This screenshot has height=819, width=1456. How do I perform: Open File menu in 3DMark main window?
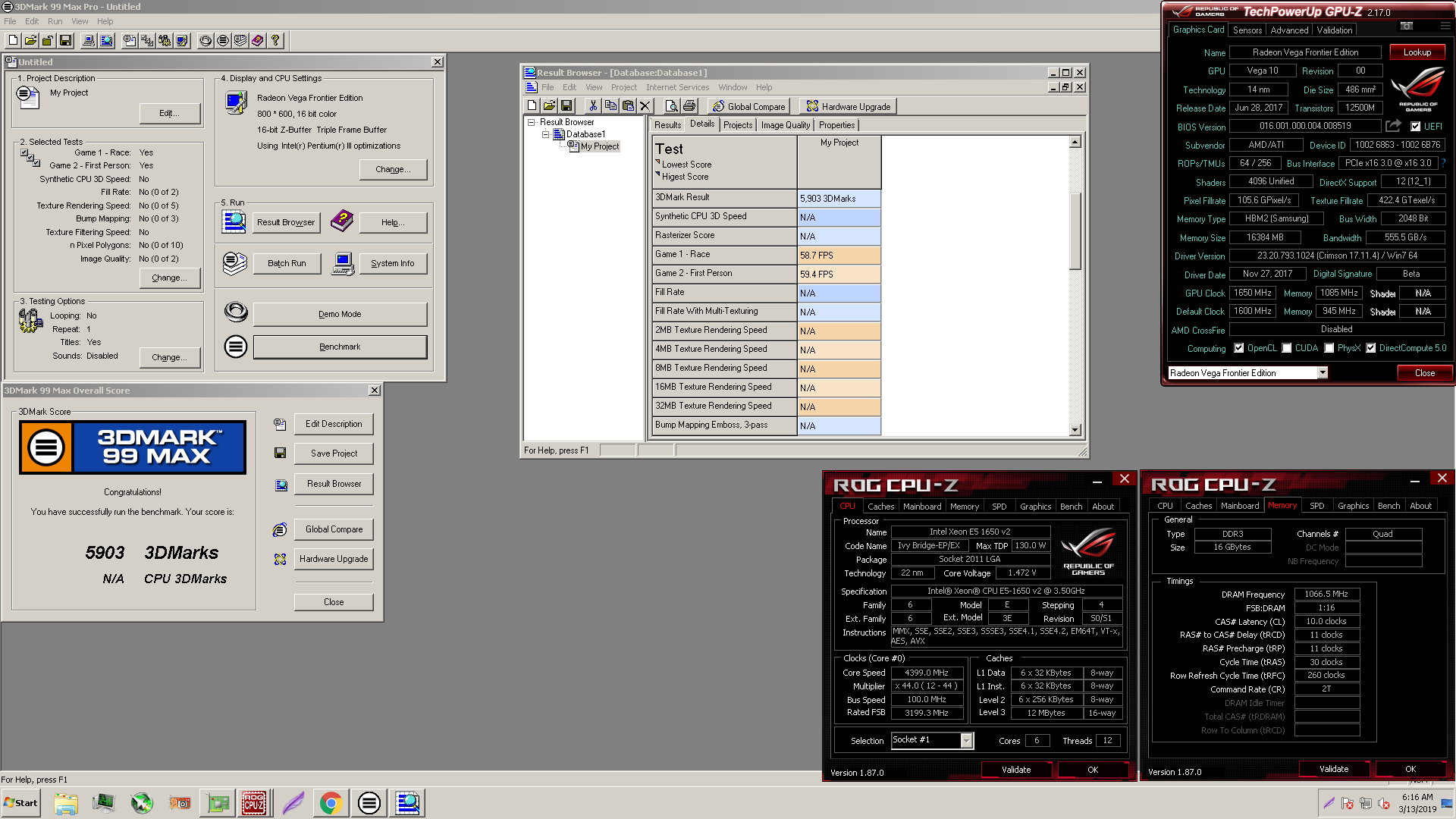click(x=10, y=21)
